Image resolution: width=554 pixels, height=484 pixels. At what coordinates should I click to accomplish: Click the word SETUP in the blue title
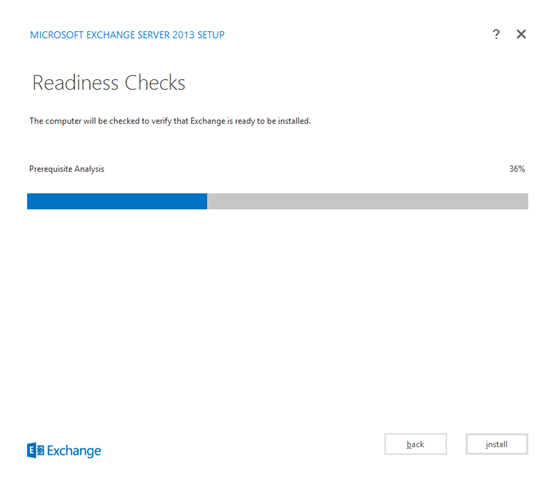tap(211, 35)
